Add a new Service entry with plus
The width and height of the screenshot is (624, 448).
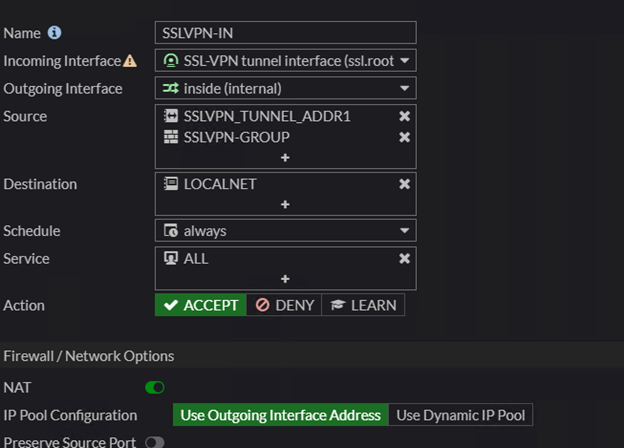pyautogui.click(x=285, y=279)
